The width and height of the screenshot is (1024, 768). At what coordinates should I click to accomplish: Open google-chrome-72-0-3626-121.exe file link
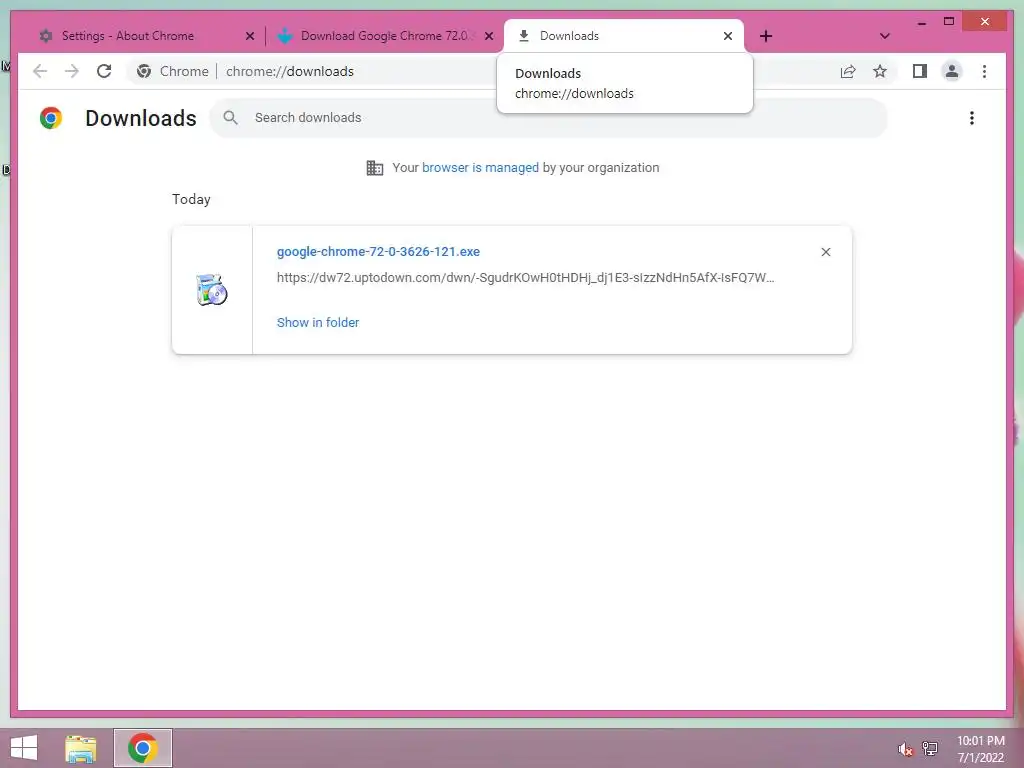(378, 251)
